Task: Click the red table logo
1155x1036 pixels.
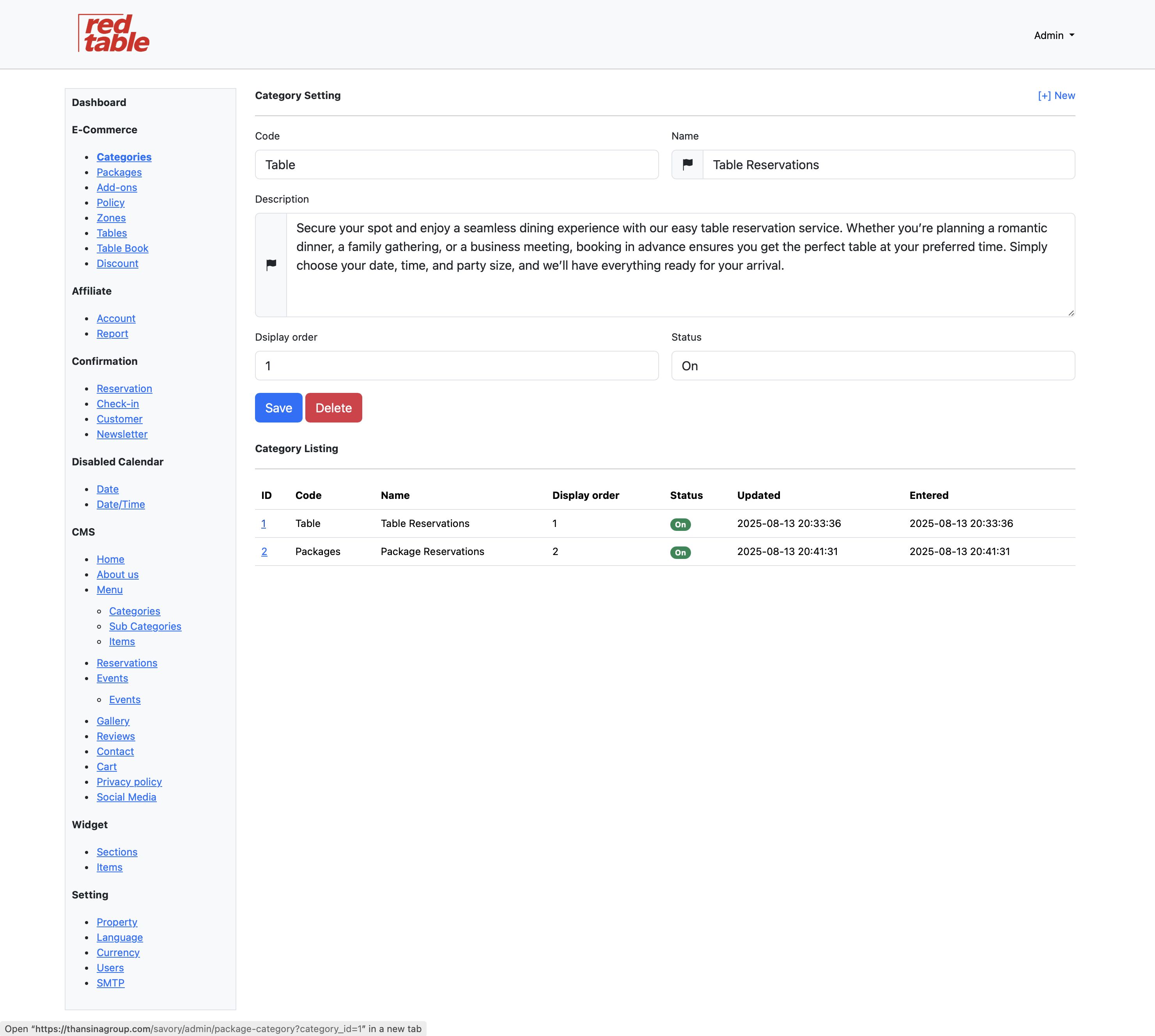Action: 113,34
